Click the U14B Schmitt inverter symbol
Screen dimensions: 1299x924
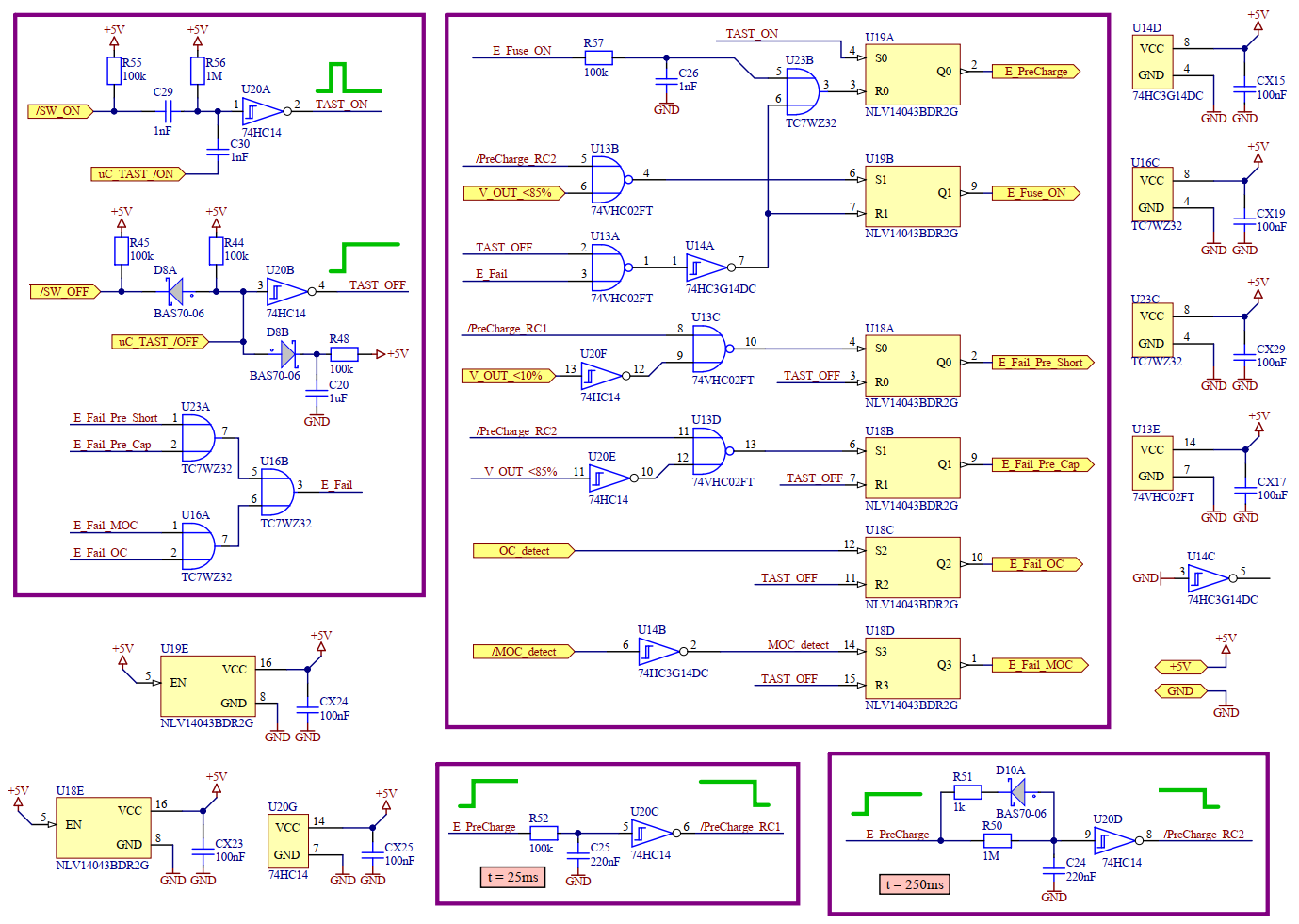click(x=658, y=651)
